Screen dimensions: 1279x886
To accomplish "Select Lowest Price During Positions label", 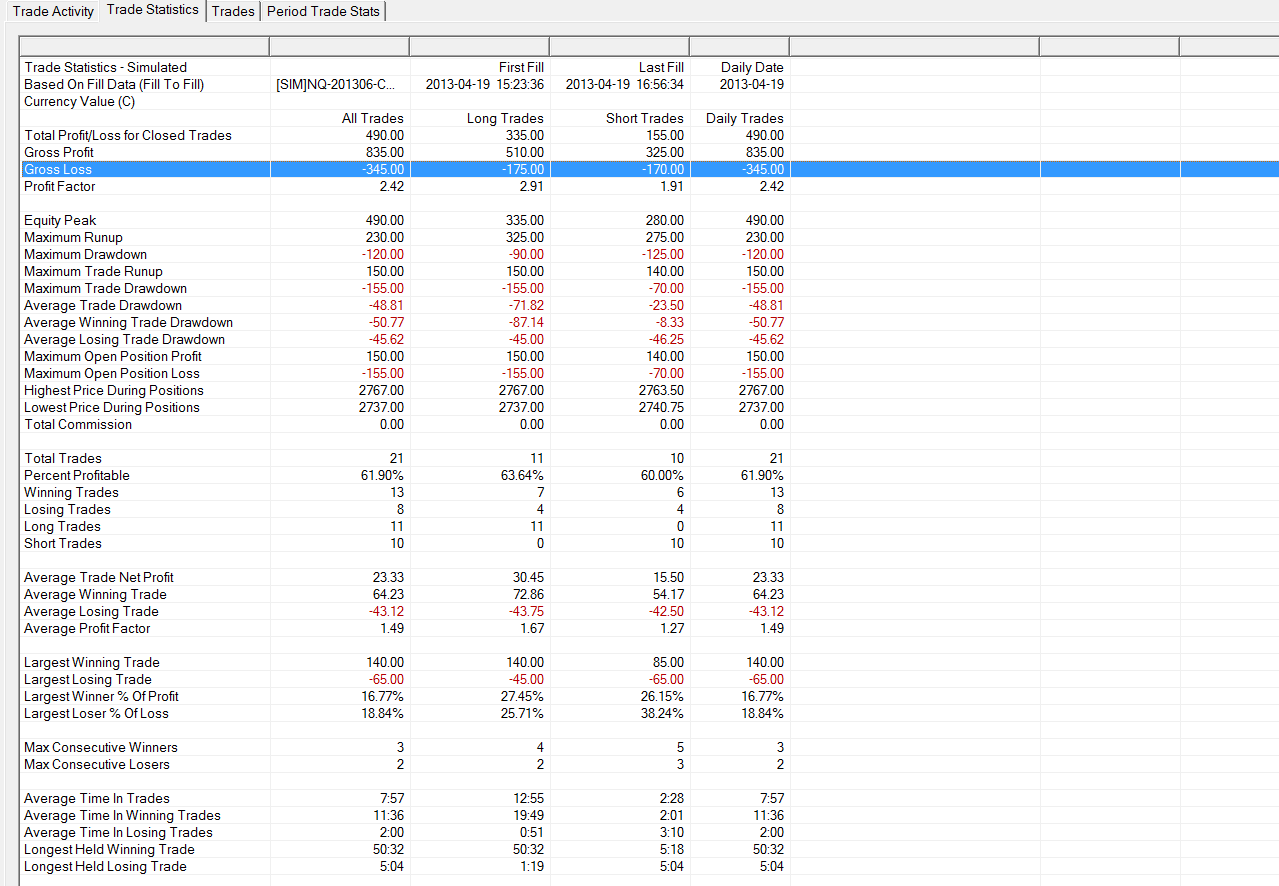I will [x=112, y=408].
